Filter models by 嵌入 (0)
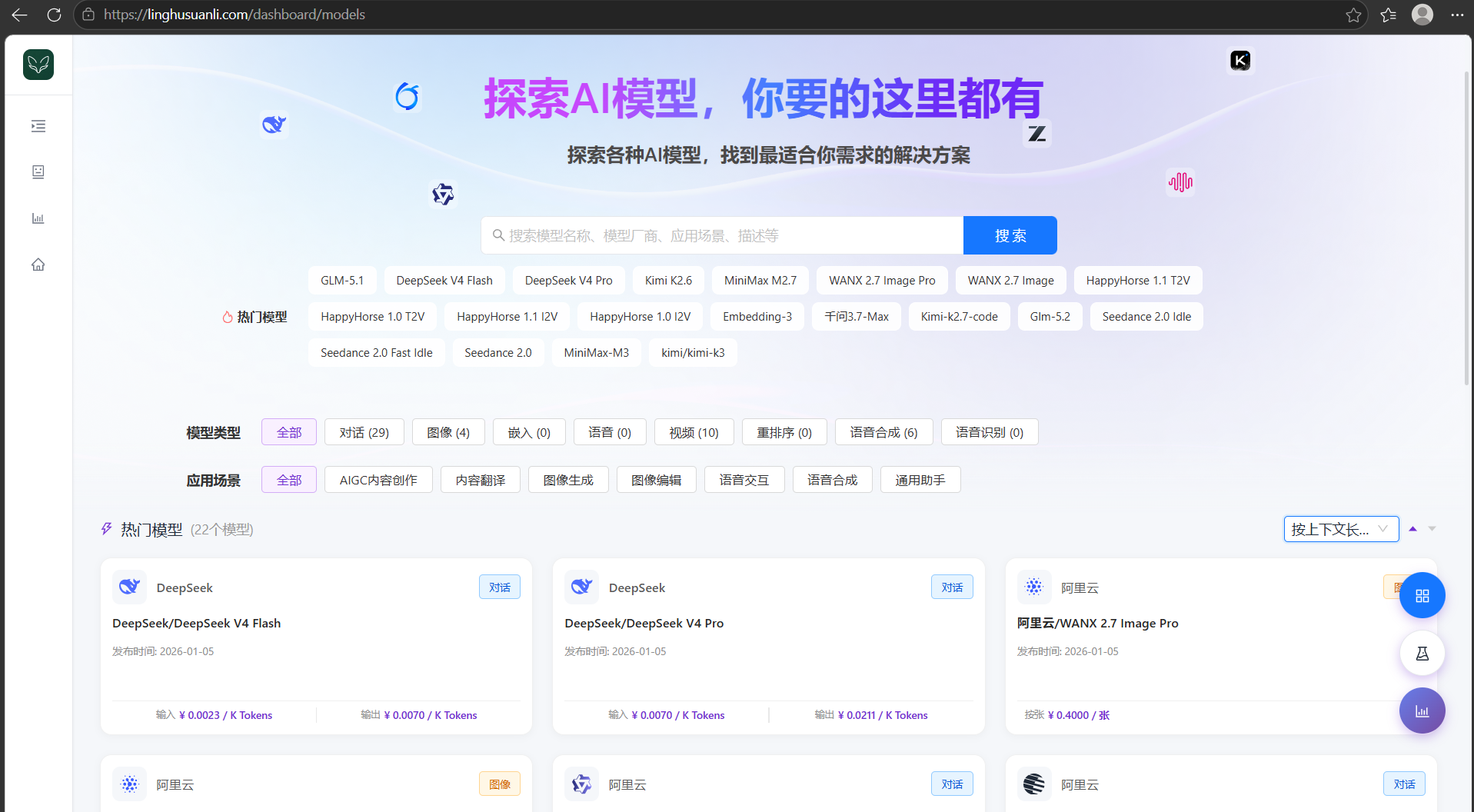1474x812 pixels. coord(529,432)
